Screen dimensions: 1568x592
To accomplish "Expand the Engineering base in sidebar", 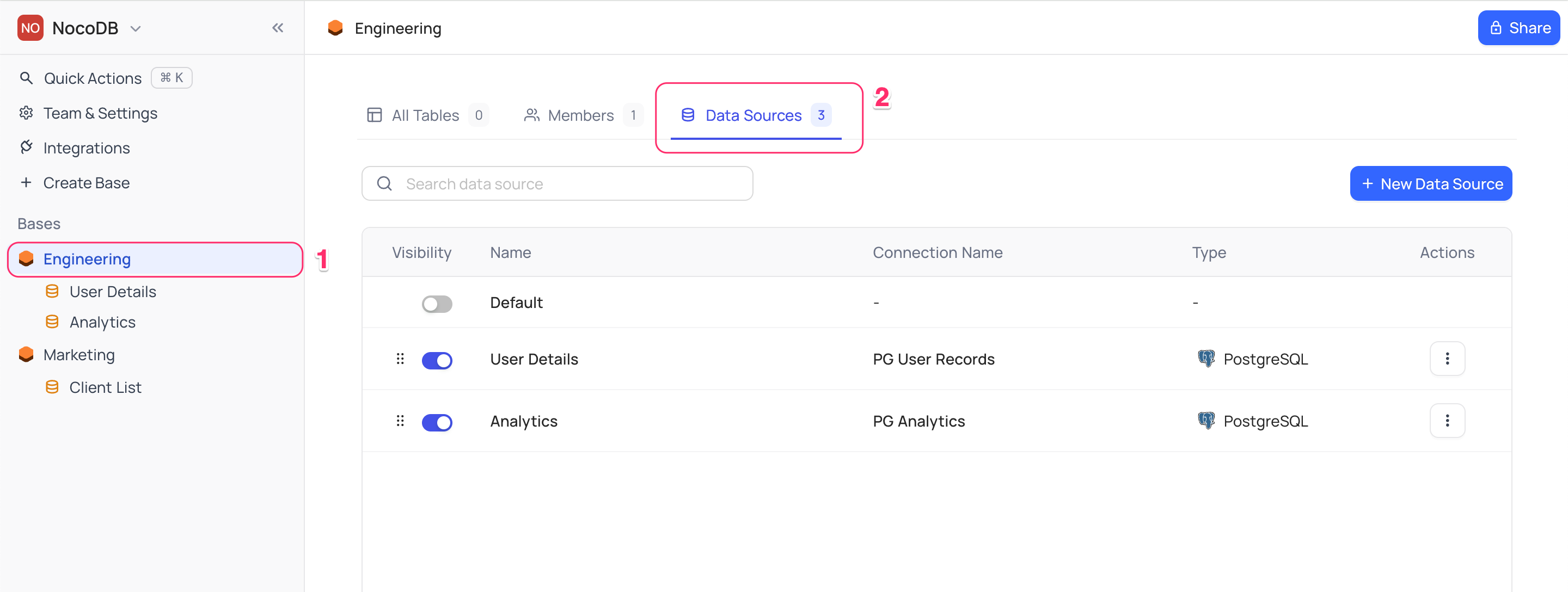I will point(86,259).
